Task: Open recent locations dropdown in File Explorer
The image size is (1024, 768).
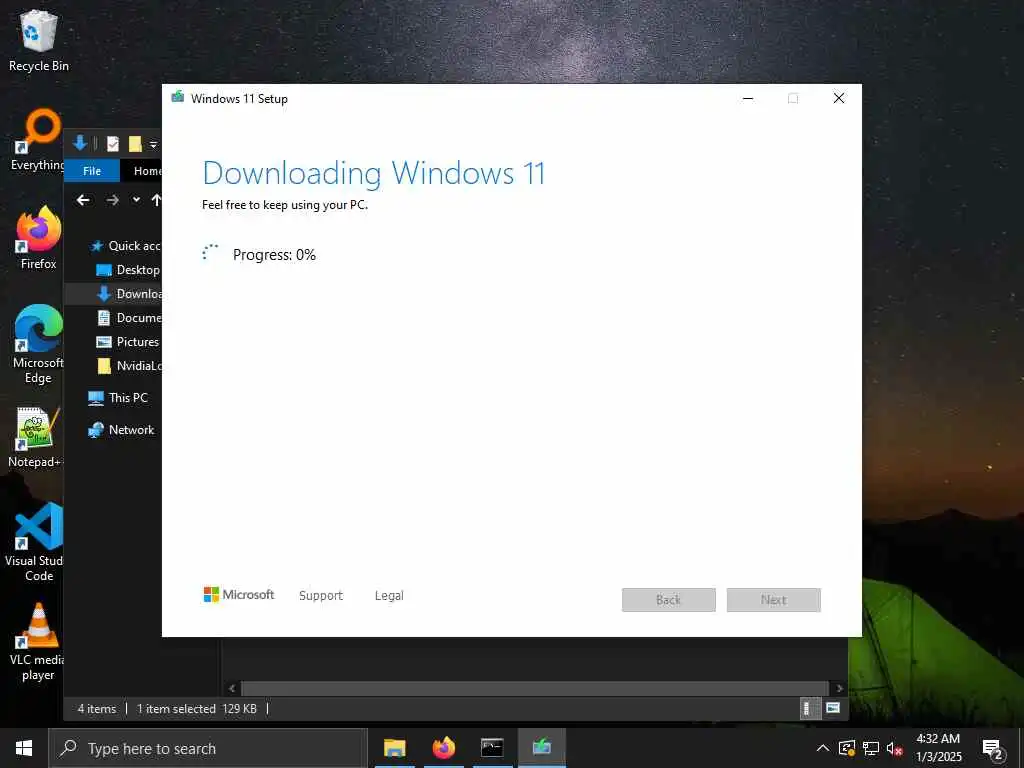Action: click(136, 200)
